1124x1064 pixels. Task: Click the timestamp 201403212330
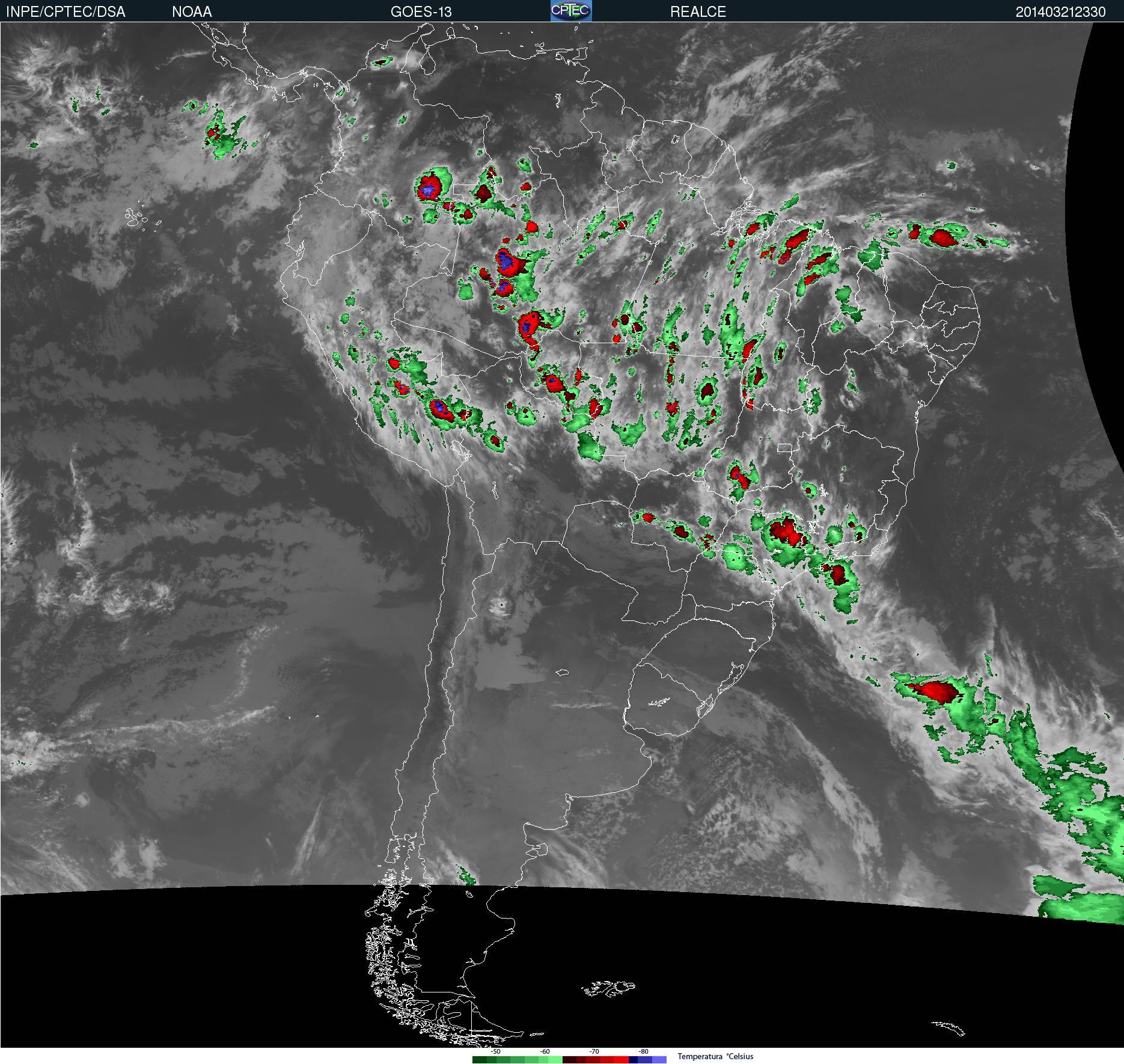click(x=1060, y=12)
